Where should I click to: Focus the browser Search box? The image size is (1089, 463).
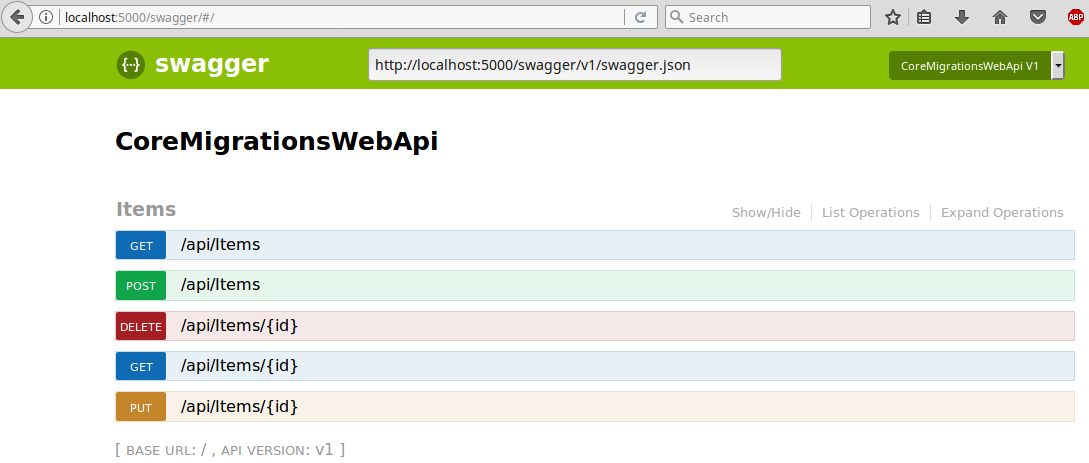click(x=767, y=17)
